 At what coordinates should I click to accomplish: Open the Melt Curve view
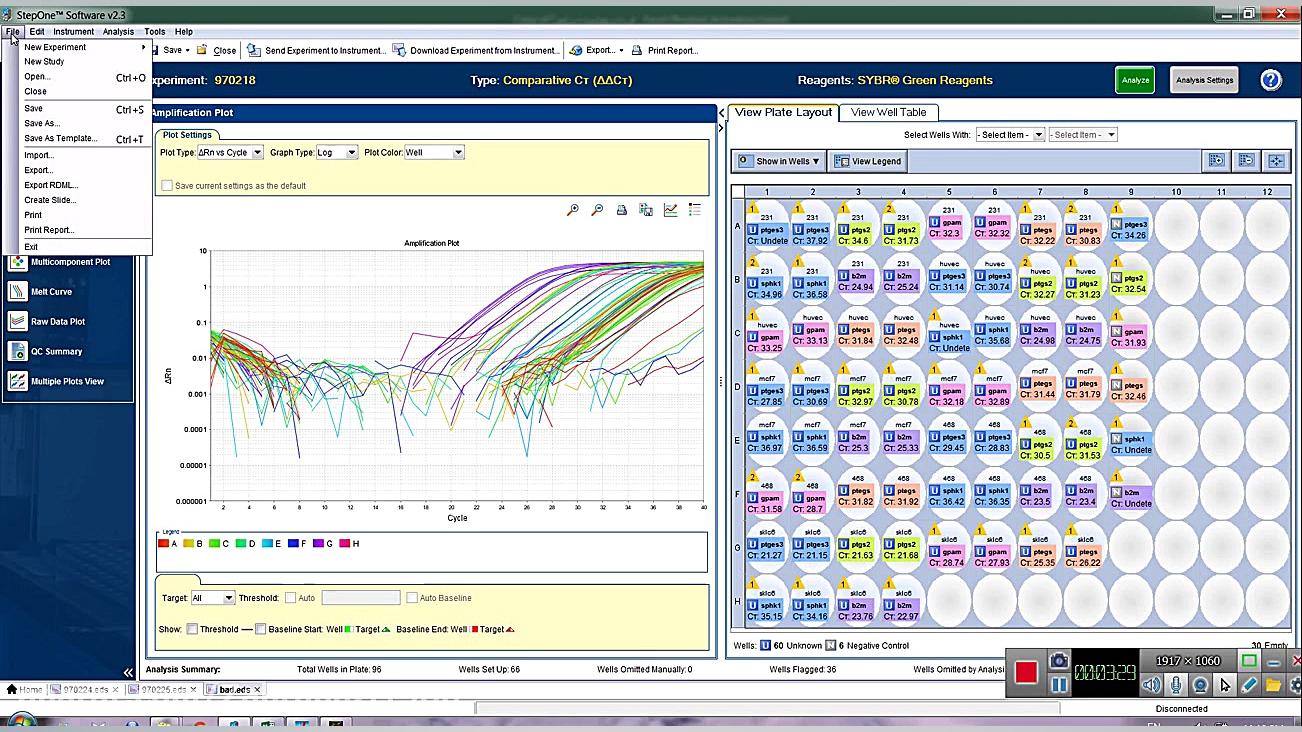coord(41,292)
